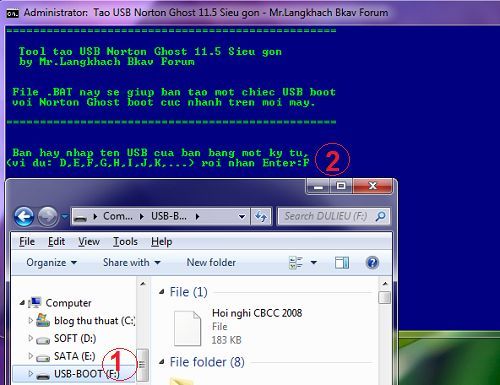Open the File menu
The width and height of the screenshot is (500, 385).
click(27, 242)
